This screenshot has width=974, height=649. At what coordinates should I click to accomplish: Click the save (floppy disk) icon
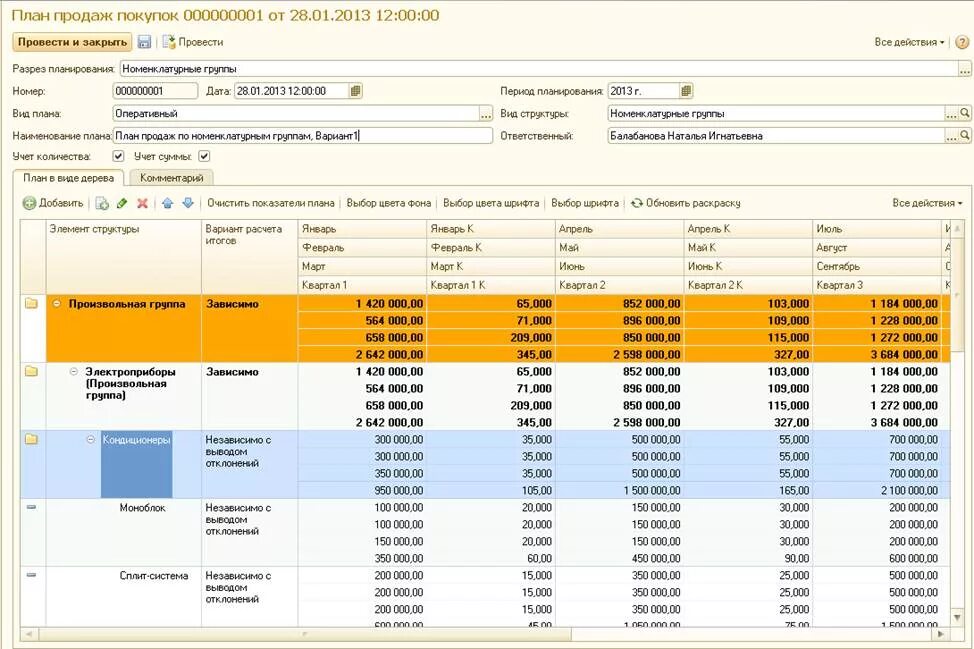tap(144, 42)
